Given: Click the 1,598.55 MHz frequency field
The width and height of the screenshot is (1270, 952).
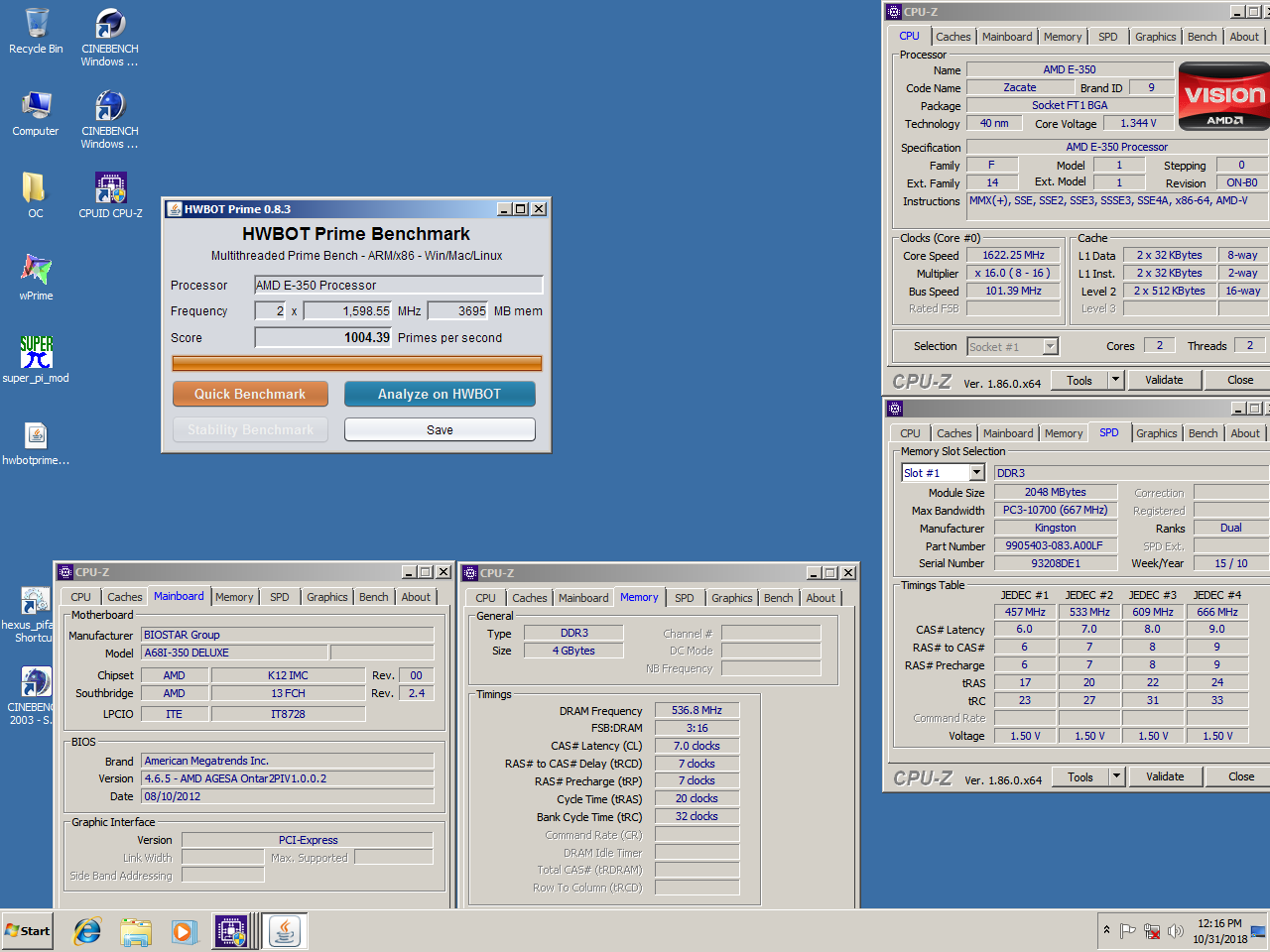Looking at the screenshot, I should [348, 310].
